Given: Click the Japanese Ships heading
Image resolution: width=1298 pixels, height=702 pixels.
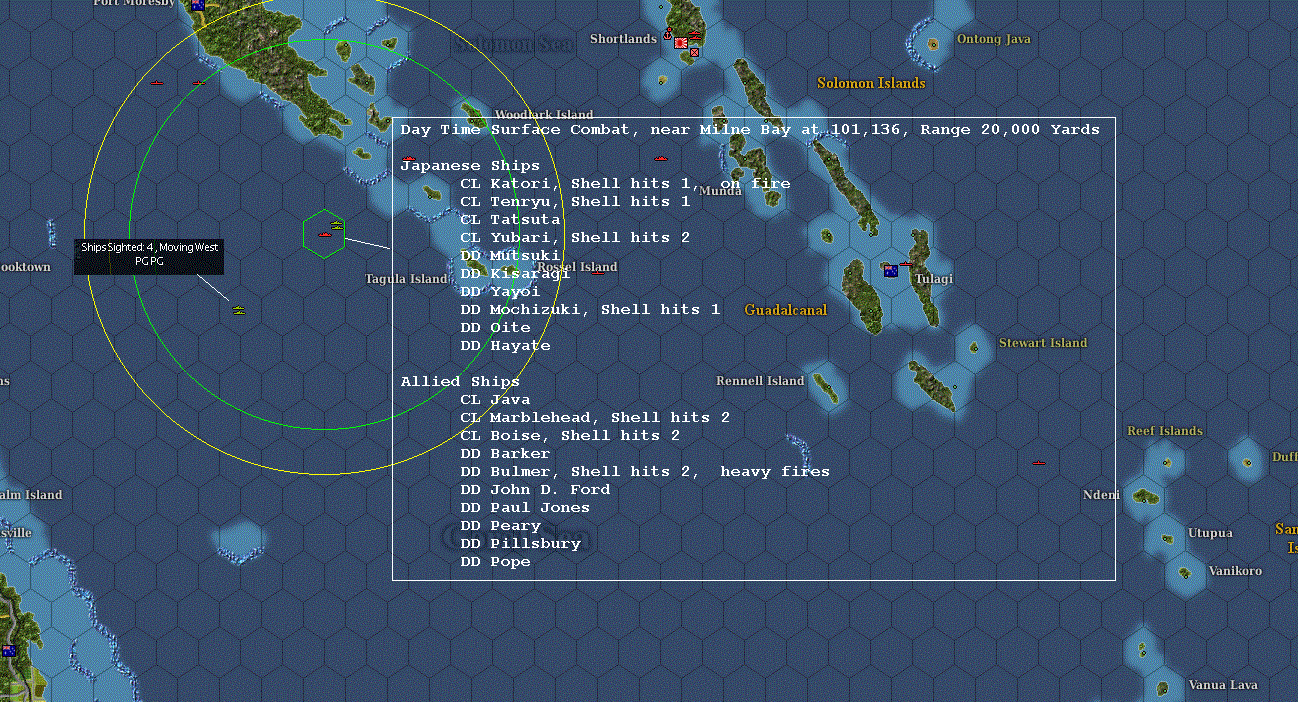Looking at the screenshot, I should point(470,166).
